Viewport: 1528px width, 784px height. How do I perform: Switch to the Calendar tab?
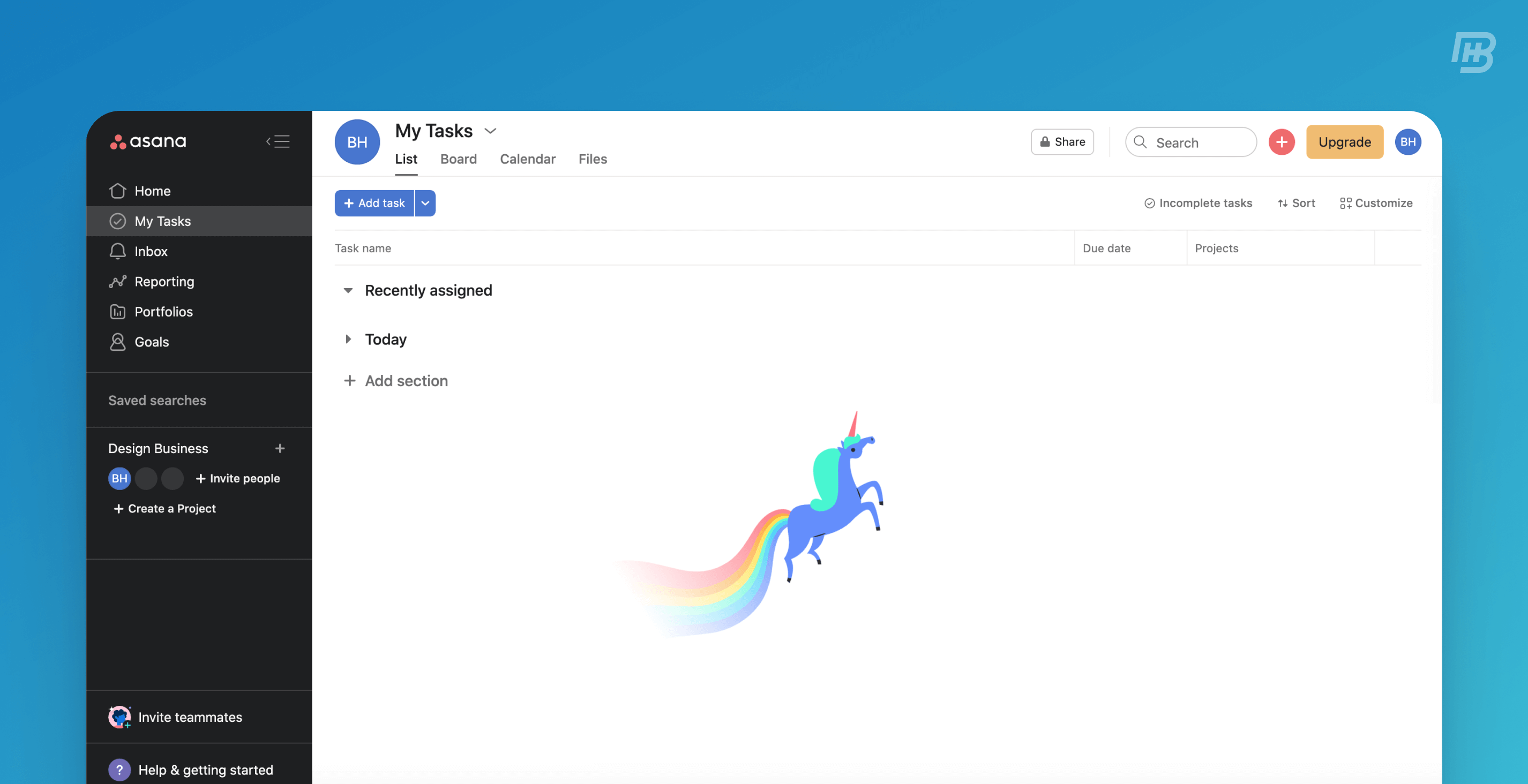pyautogui.click(x=527, y=159)
